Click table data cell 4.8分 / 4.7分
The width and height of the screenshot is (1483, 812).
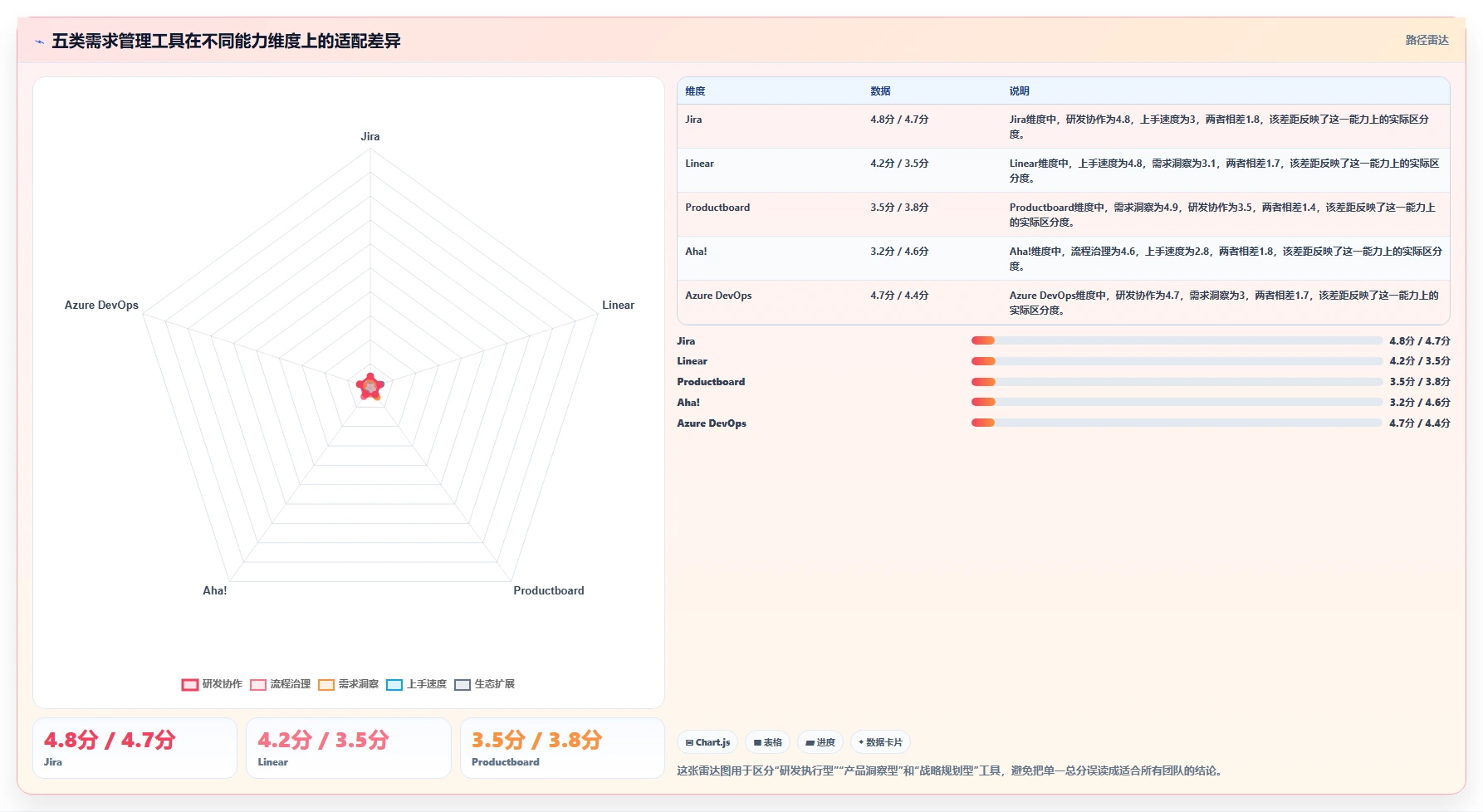[x=899, y=120]
